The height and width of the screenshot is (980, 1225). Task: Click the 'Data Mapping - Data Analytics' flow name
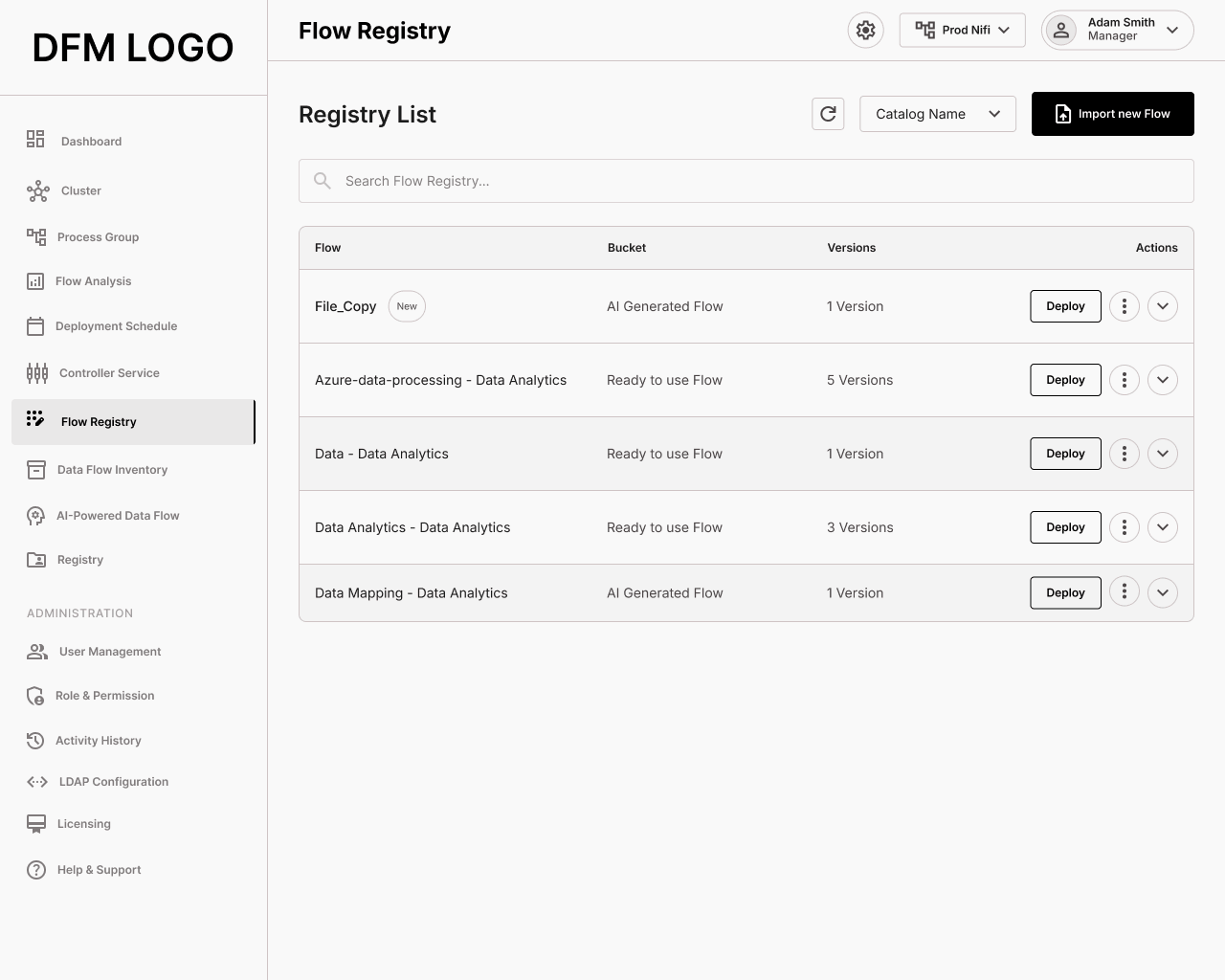coord(412,593)
